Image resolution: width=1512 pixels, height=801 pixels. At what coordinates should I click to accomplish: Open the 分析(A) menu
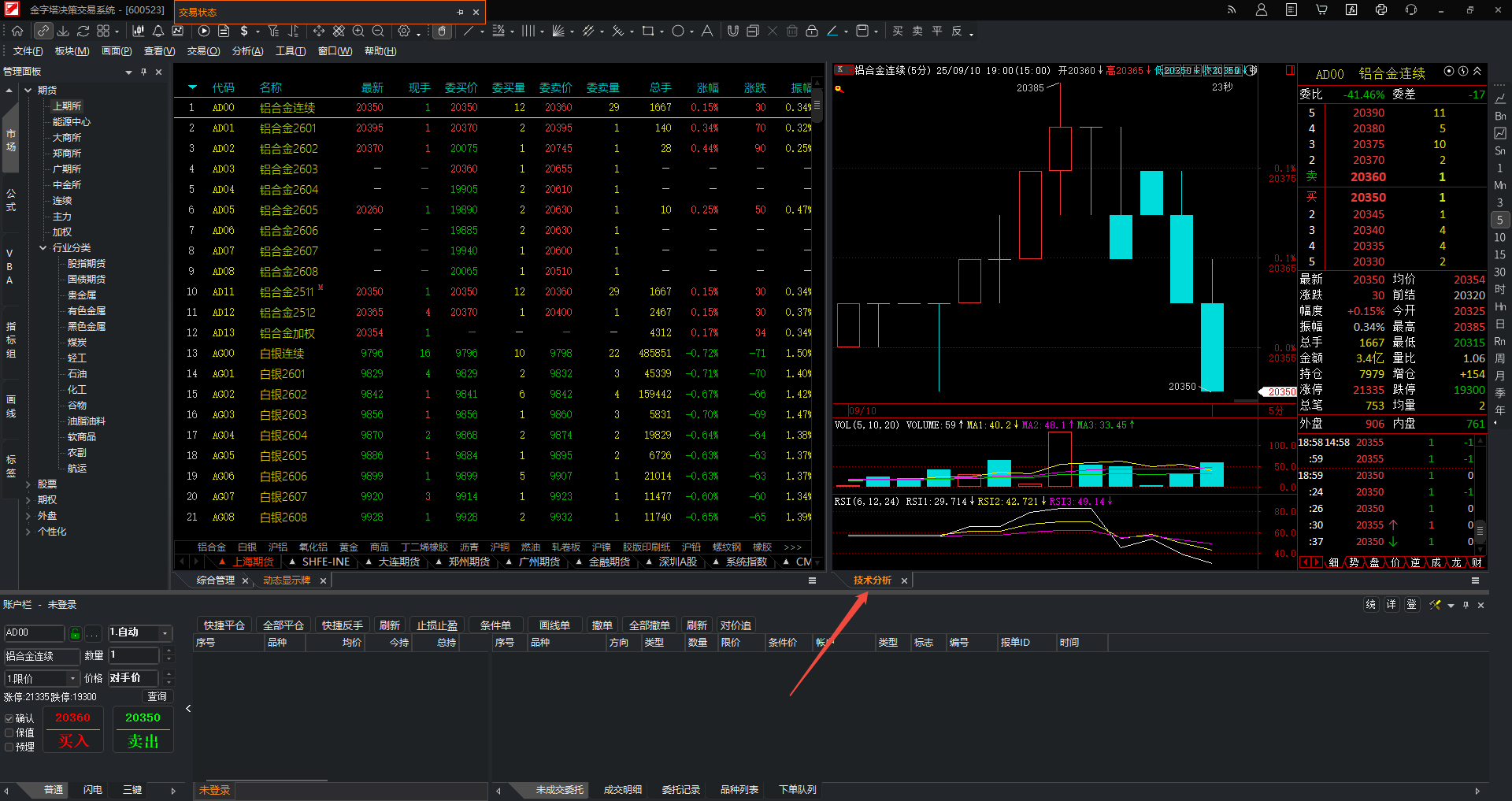click(x=247, y=51)
